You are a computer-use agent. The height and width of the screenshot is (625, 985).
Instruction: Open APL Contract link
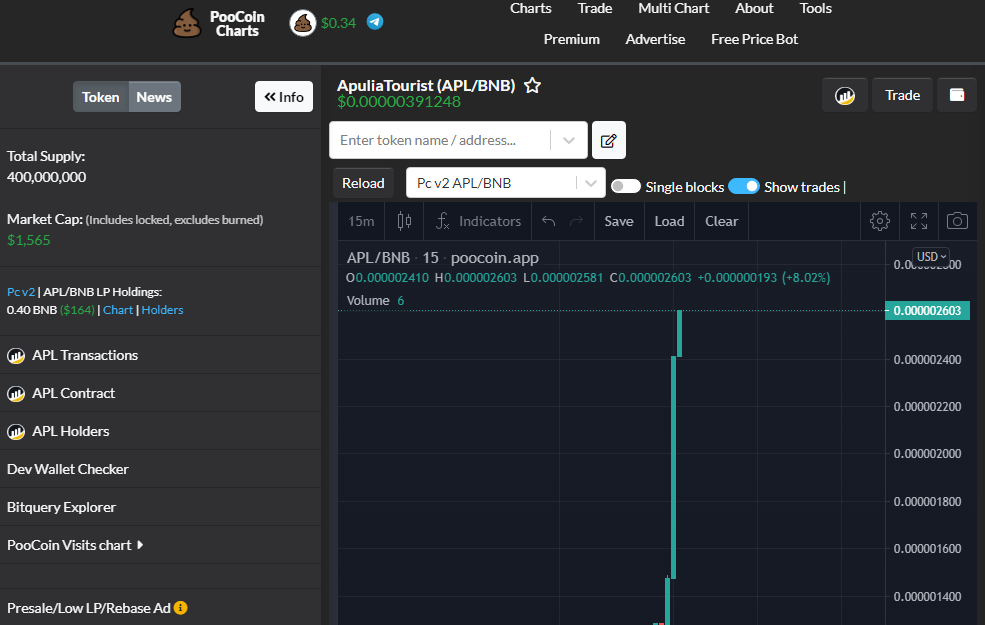click(73, 394)
